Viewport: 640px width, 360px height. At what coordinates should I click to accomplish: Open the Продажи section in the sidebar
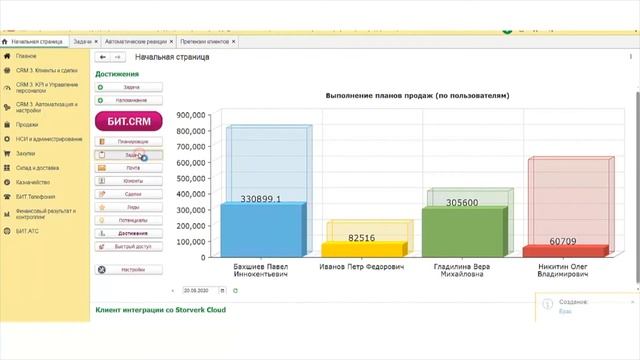point(27,124)
